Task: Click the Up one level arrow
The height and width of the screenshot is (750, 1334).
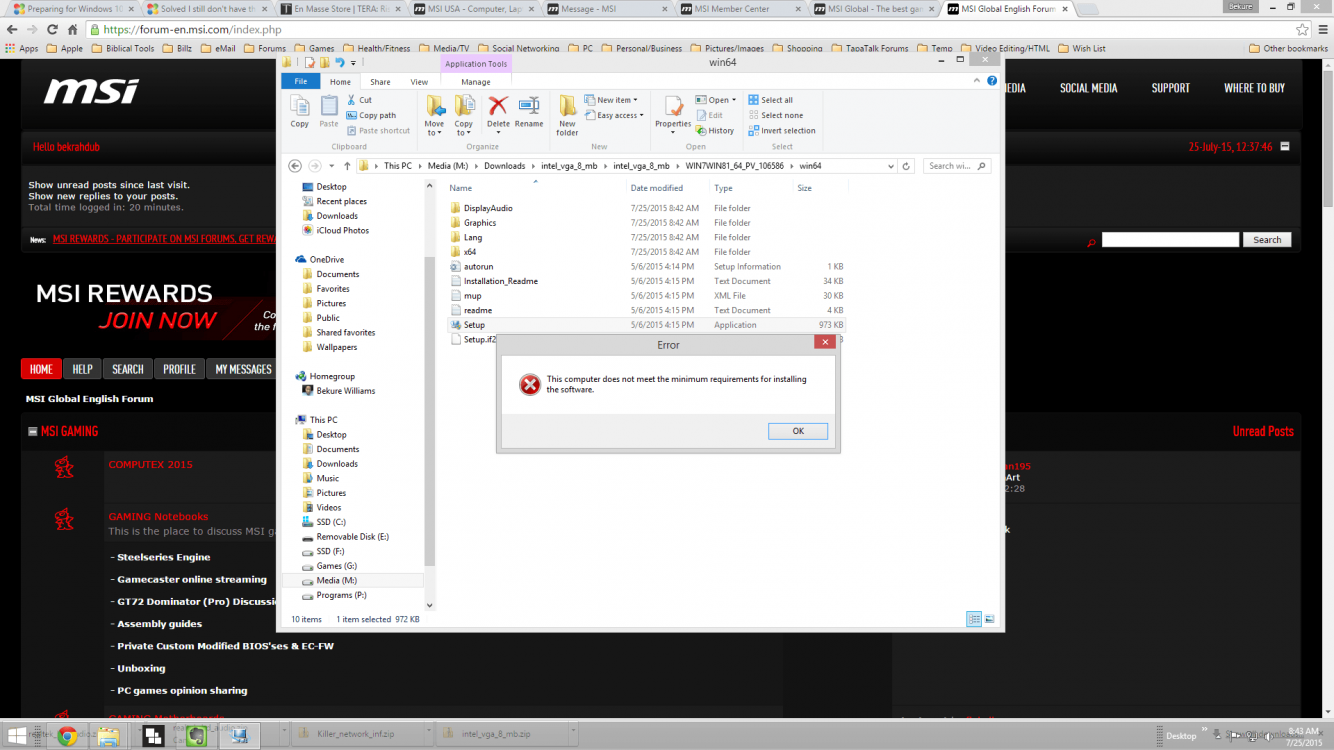Action: click(347, 166)
